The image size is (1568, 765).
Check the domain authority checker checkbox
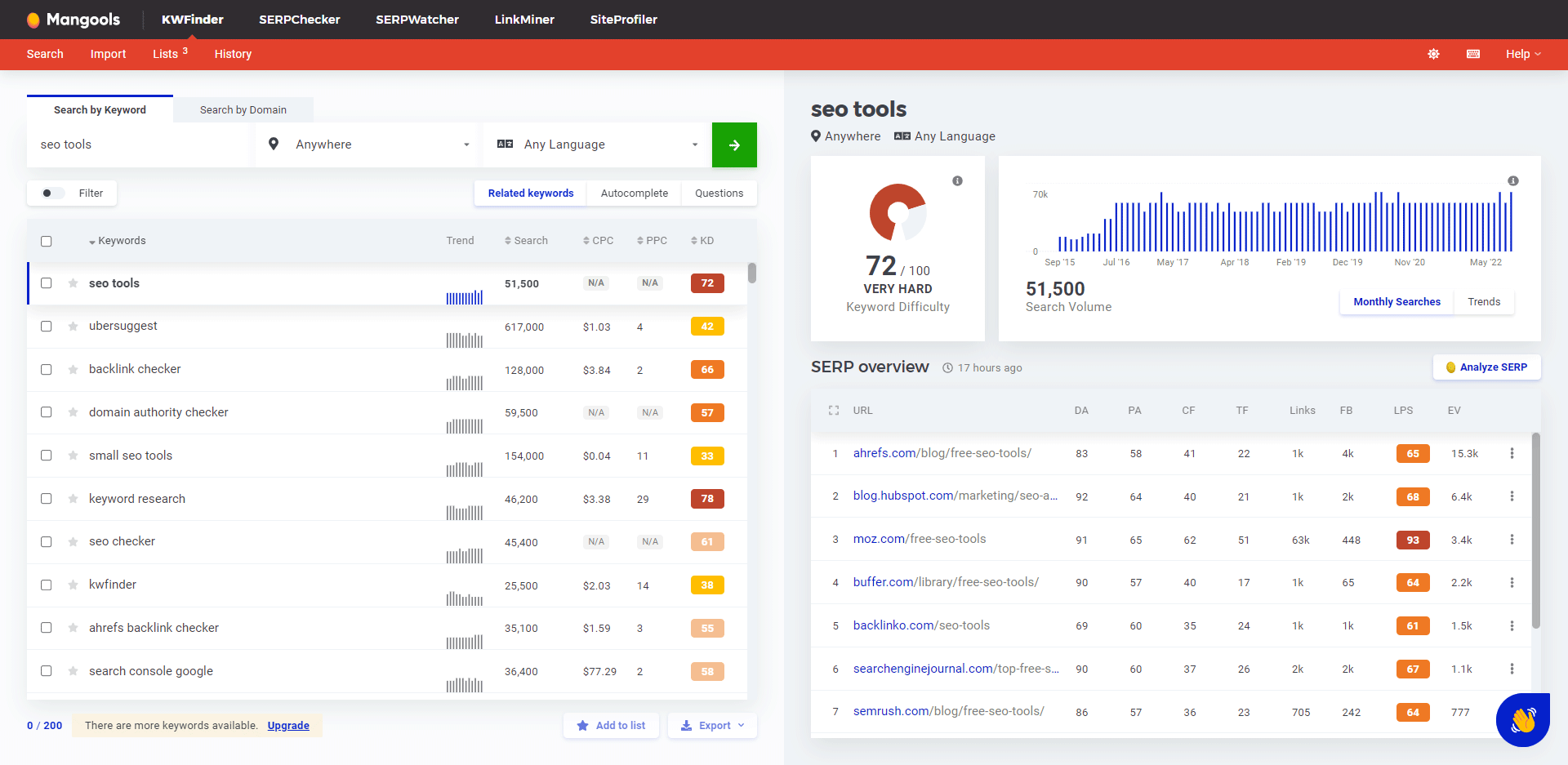click(47, 412)
